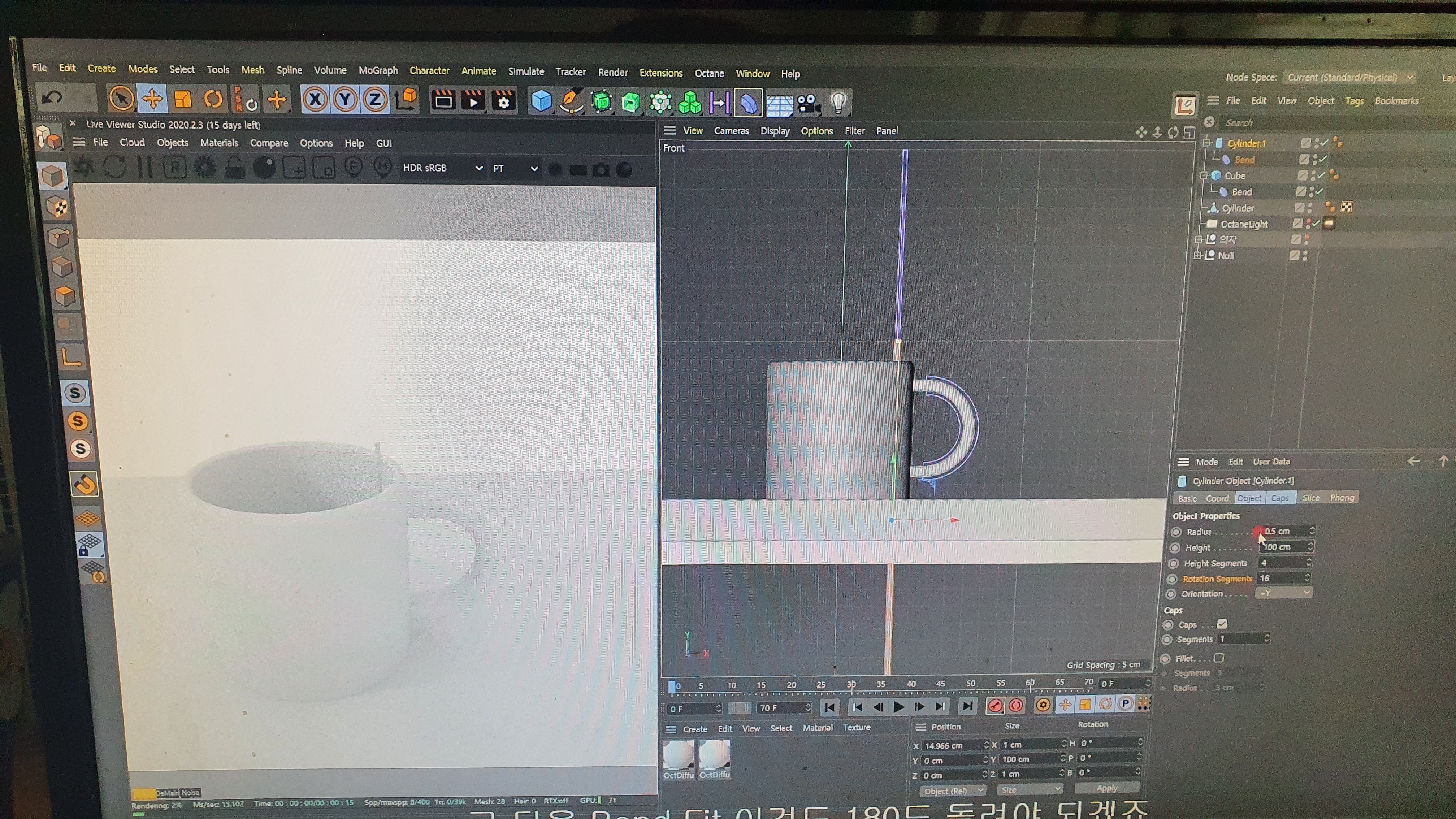Viewport: 1456px width, 819px height.
Task: Open the PT render kernel dropdown
Action: click(x=515, y=168)
